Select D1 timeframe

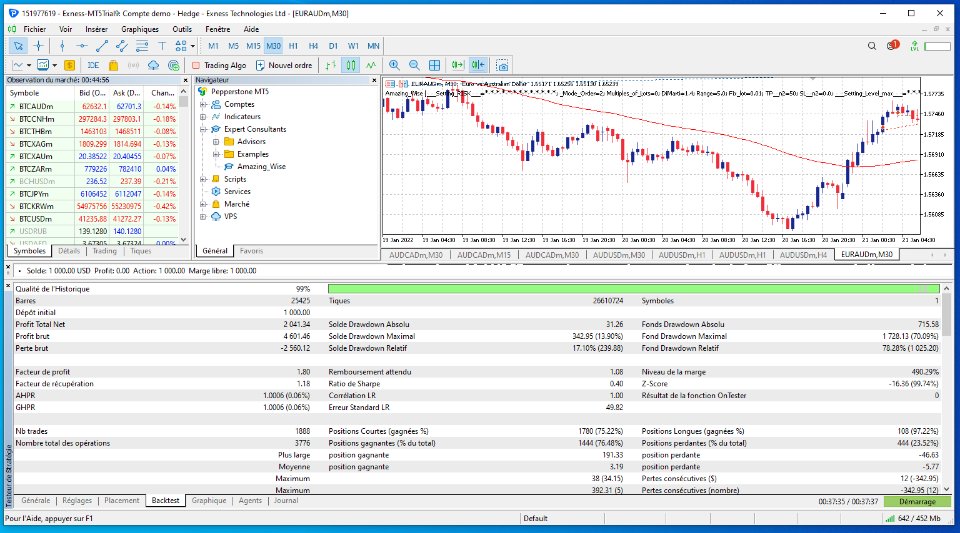(x=333, y=46)
